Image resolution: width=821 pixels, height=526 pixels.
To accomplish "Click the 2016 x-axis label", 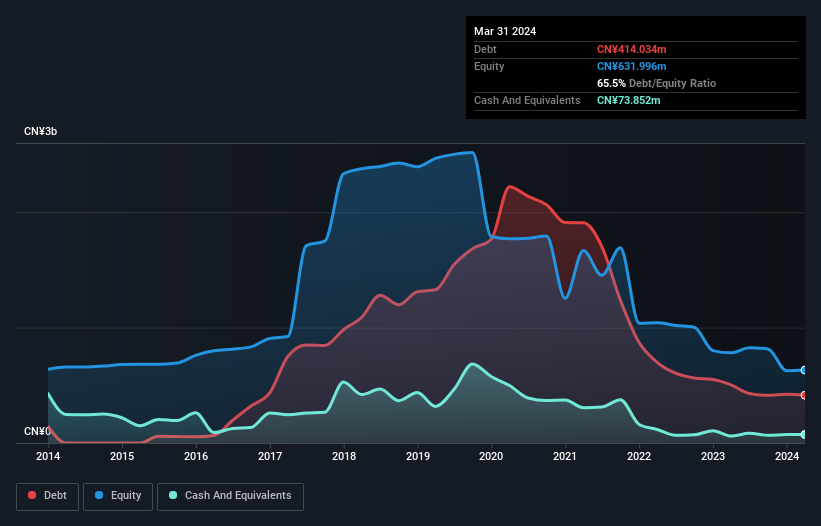I will [196, 456].
